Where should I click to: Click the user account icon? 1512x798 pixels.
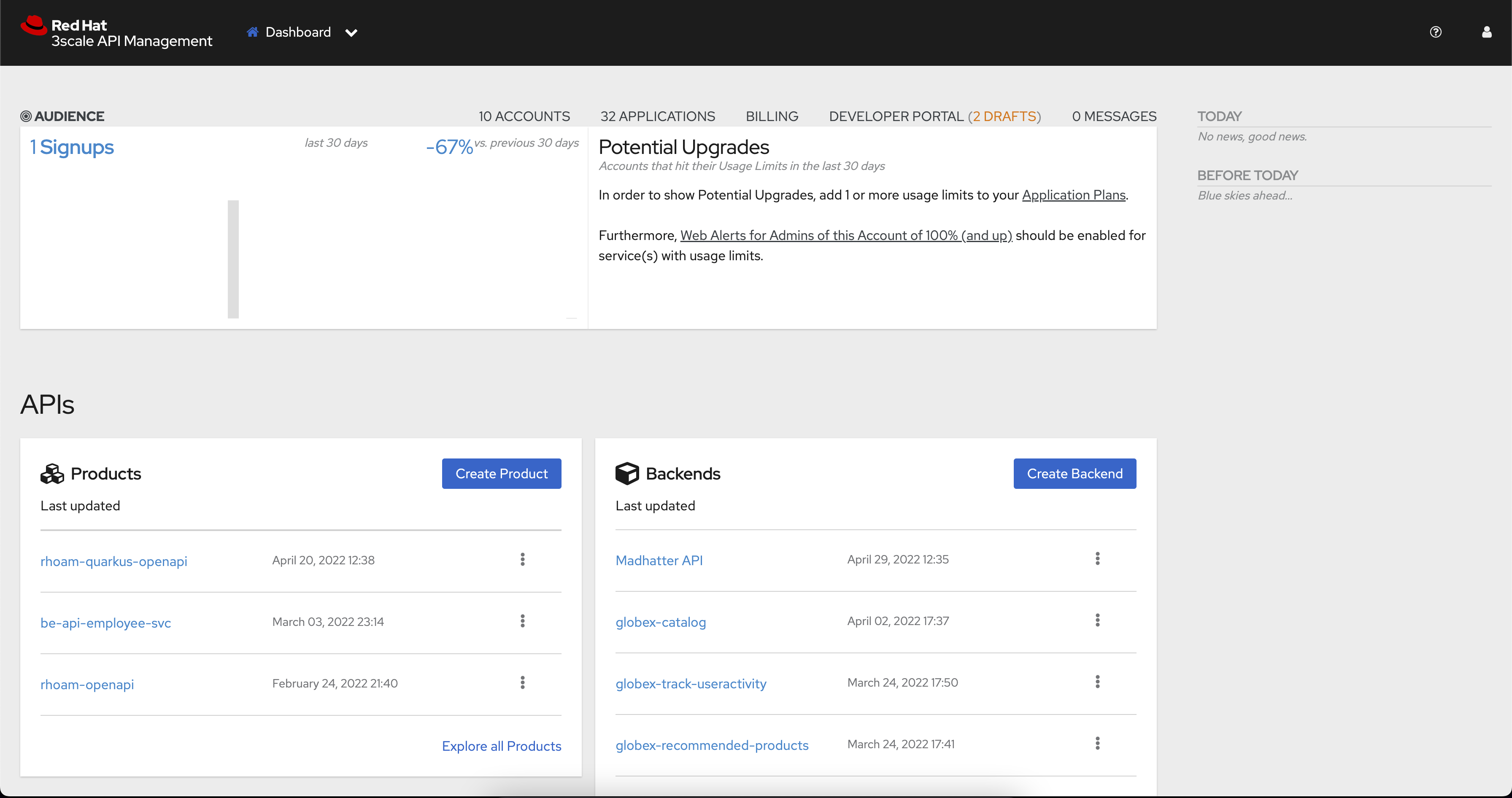[x=1487, y=32]
